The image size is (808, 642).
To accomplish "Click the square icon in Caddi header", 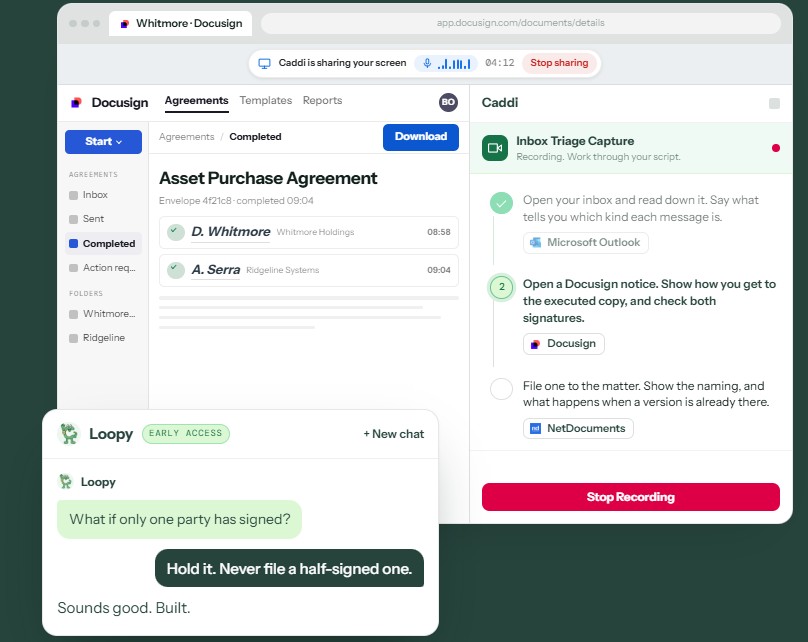I will coord(774,103).
